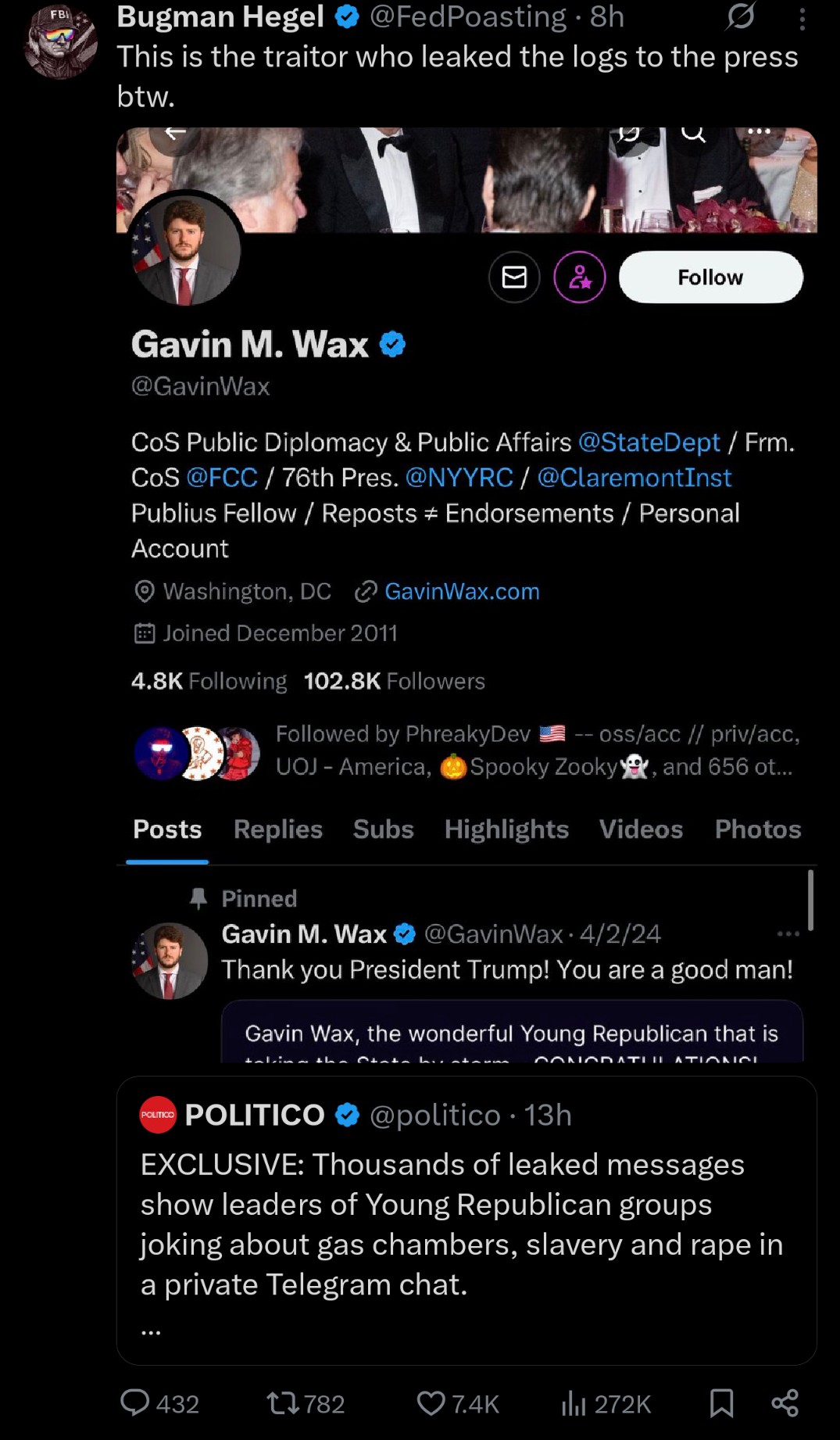This screenshot has width=840, height=1440.
Task: Switch to the Replies tab
Action: 278,829
